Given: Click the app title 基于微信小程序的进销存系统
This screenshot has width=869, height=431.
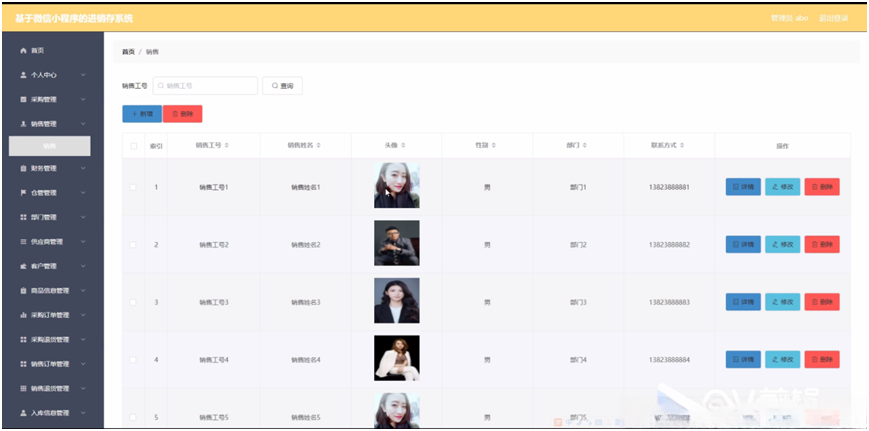Looking at the screenshot, I should pyautogui.click(x=74, y=19).
